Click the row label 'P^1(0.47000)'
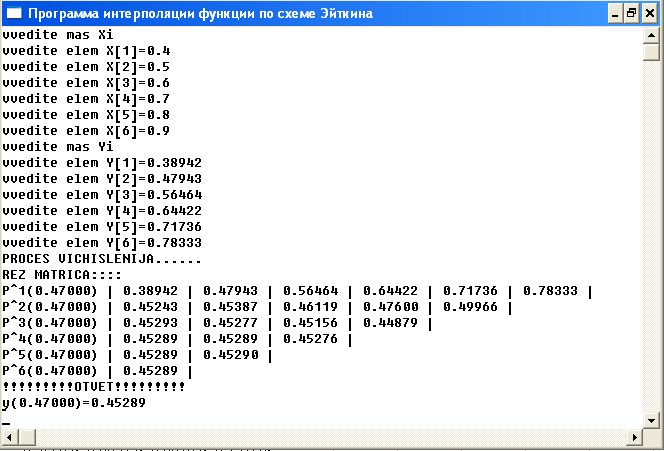 [x=50, y=291]
